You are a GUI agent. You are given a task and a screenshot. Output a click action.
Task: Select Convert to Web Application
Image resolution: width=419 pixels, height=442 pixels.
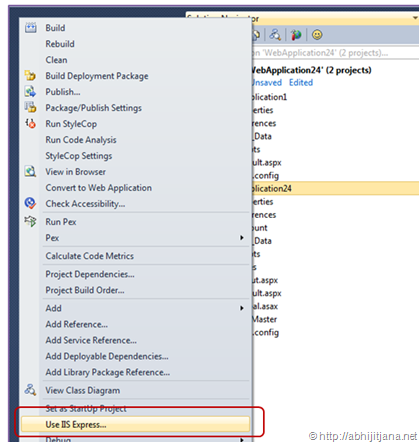pyautogui.click(x=99, y=188)
